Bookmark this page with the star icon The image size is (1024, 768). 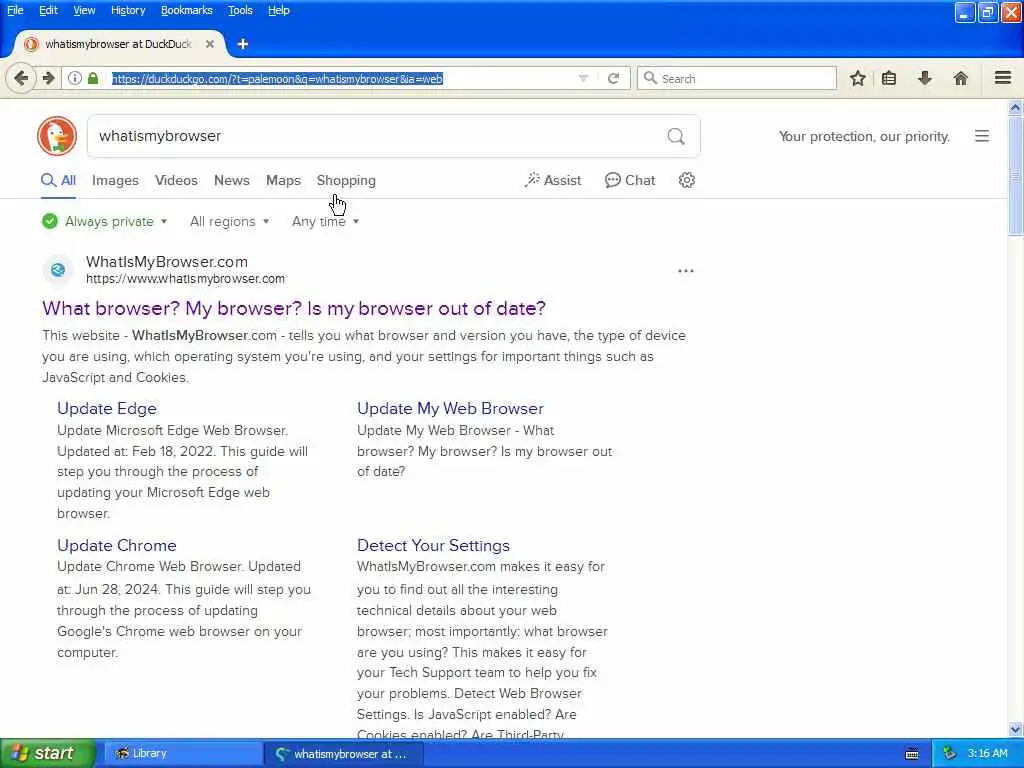tap(857, 78)
